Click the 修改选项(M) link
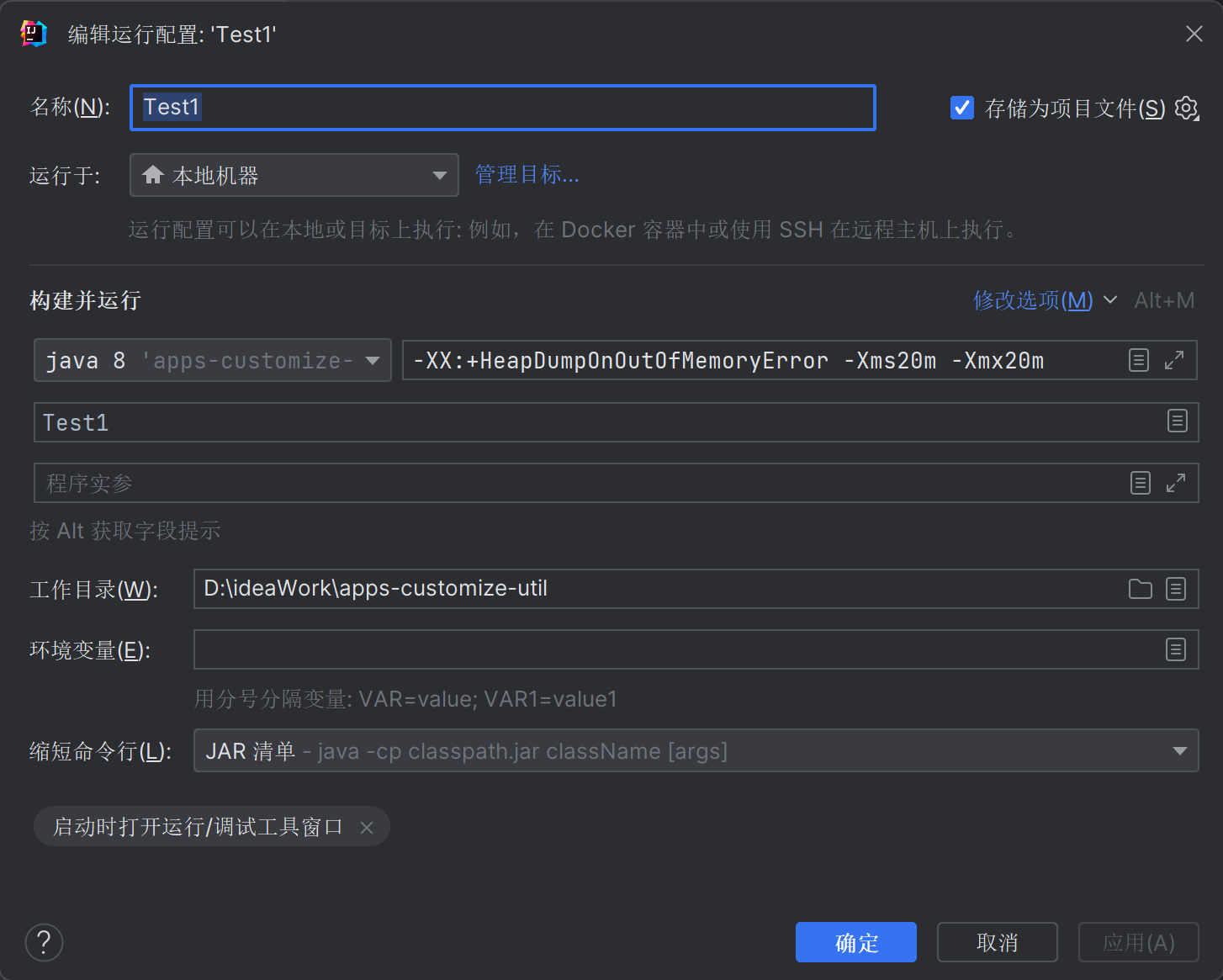Viewport: 1223px width, 980px height. click(x=1033, y=300)
